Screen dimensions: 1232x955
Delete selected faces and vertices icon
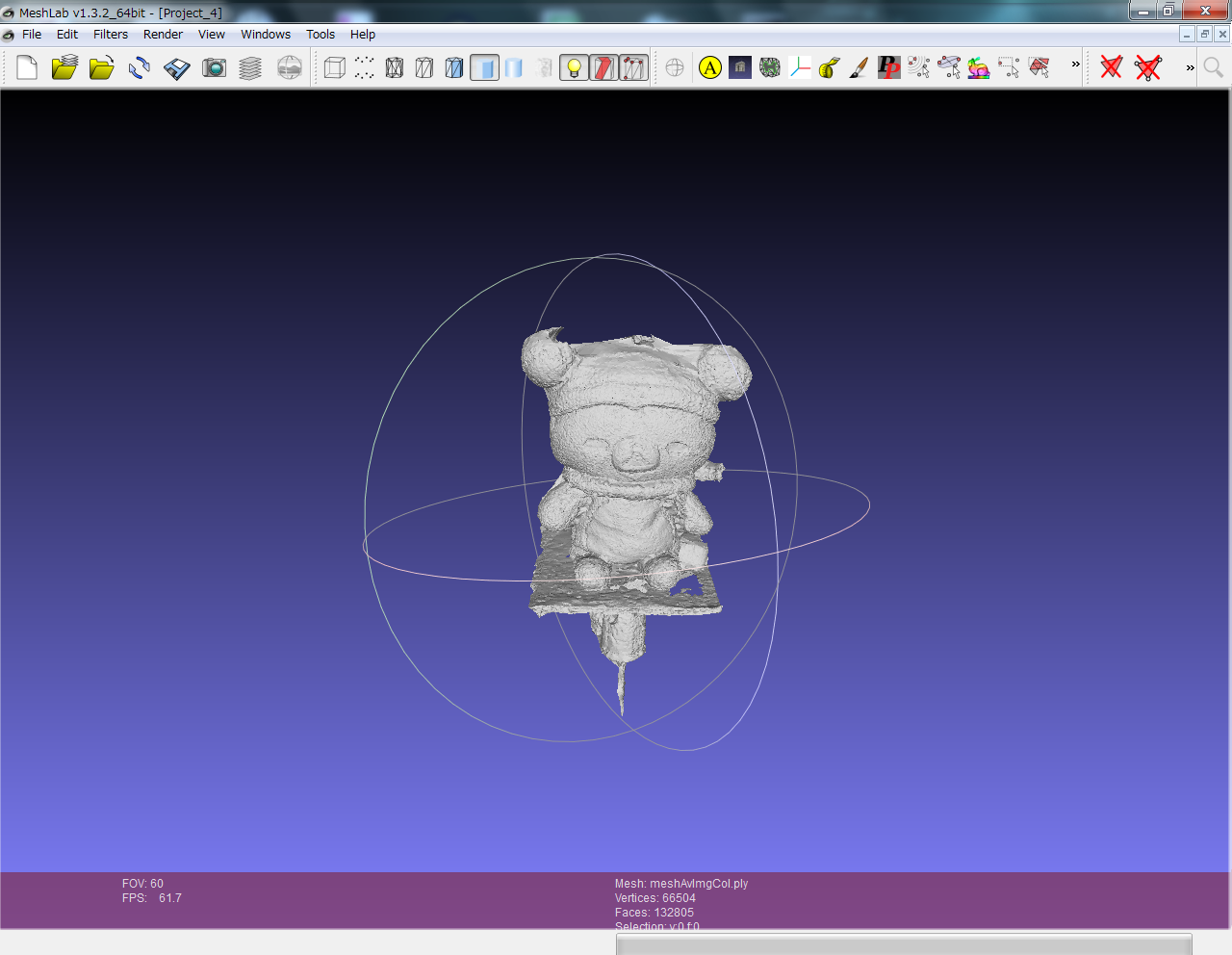(1148, 67)
